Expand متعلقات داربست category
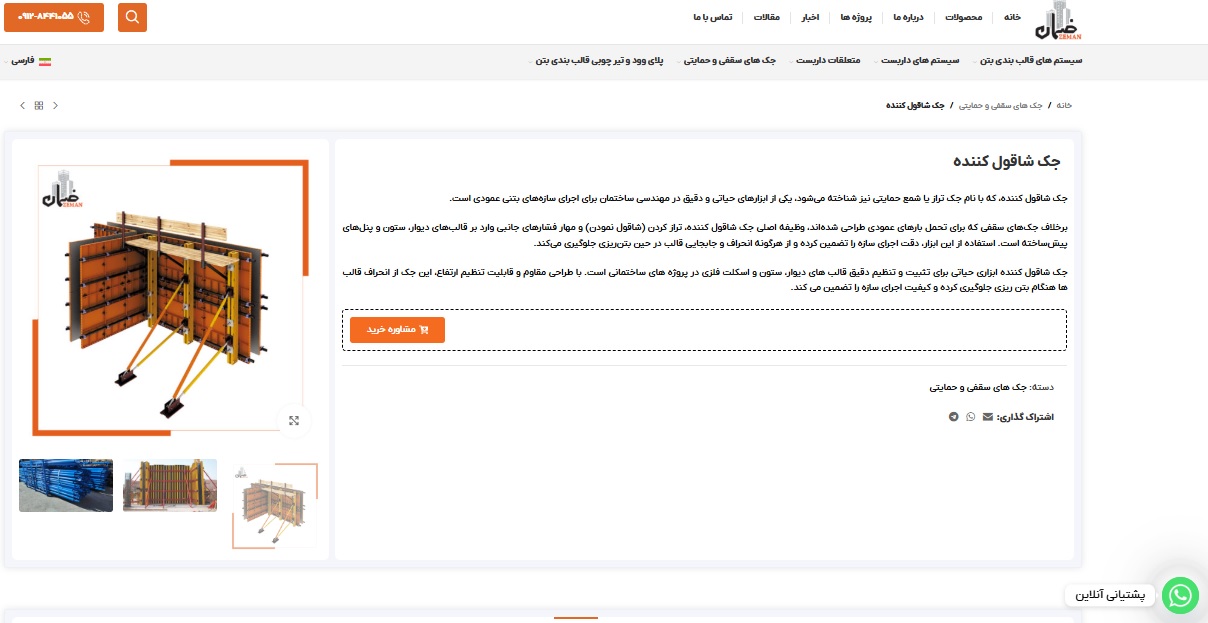Image resolution: width=1208 pixels, height=623 pixels. tap(826, 61)
